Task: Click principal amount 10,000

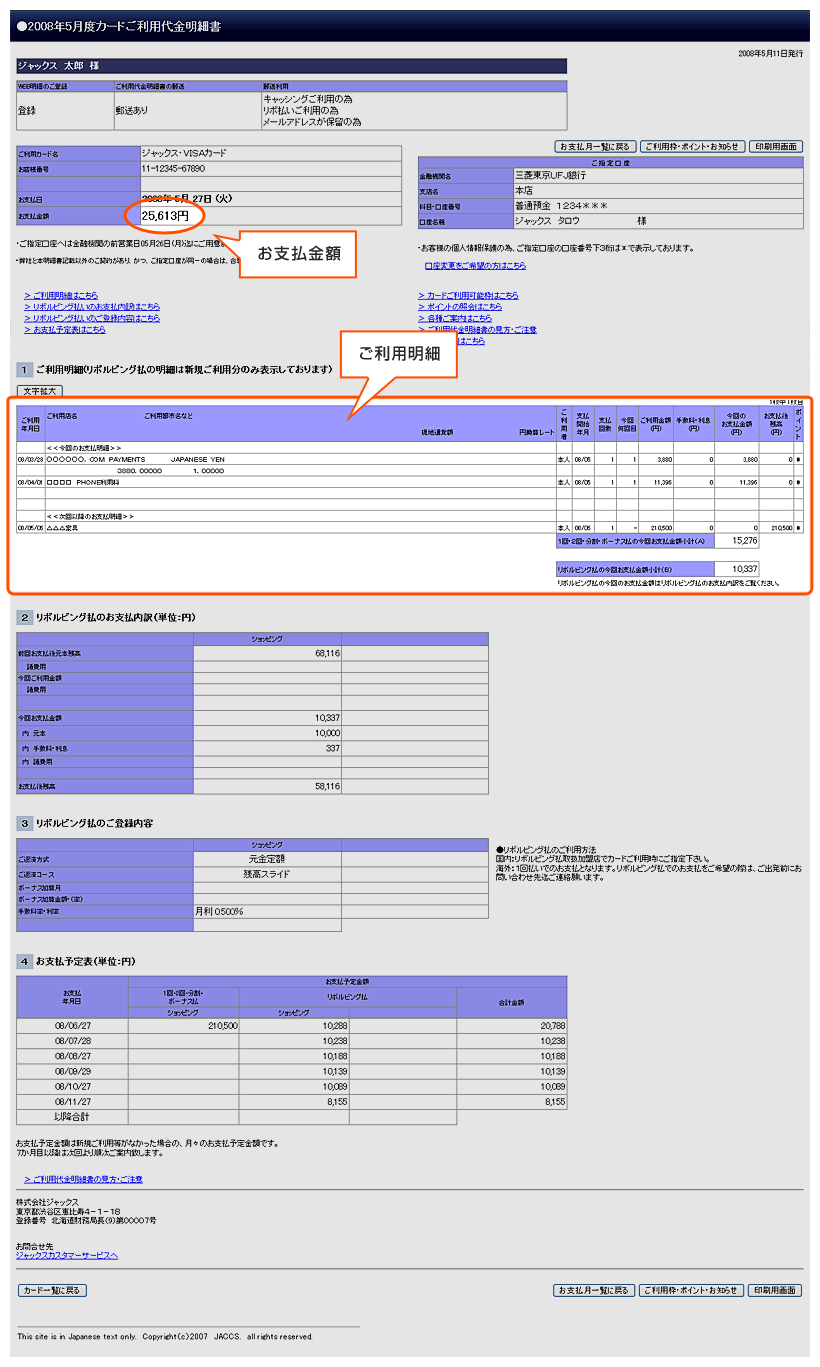Action: tap(327, 732)
